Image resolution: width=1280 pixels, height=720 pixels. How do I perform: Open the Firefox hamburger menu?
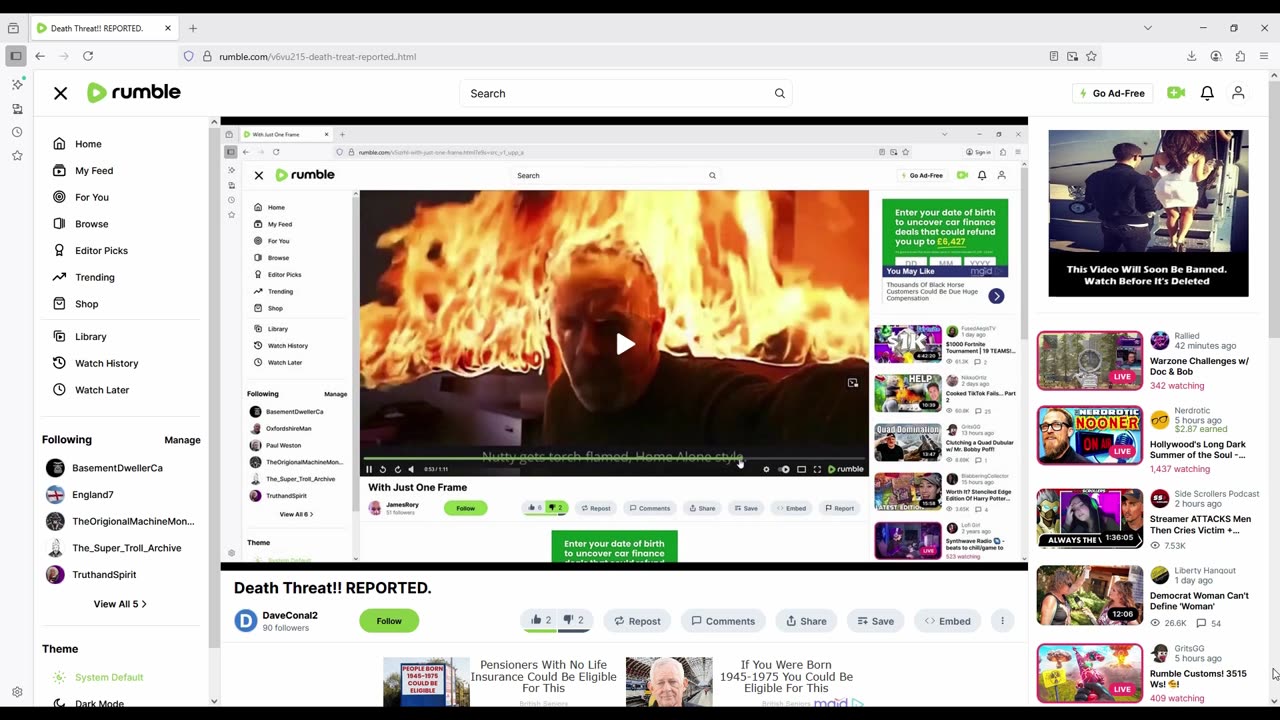coord(1264,56)
